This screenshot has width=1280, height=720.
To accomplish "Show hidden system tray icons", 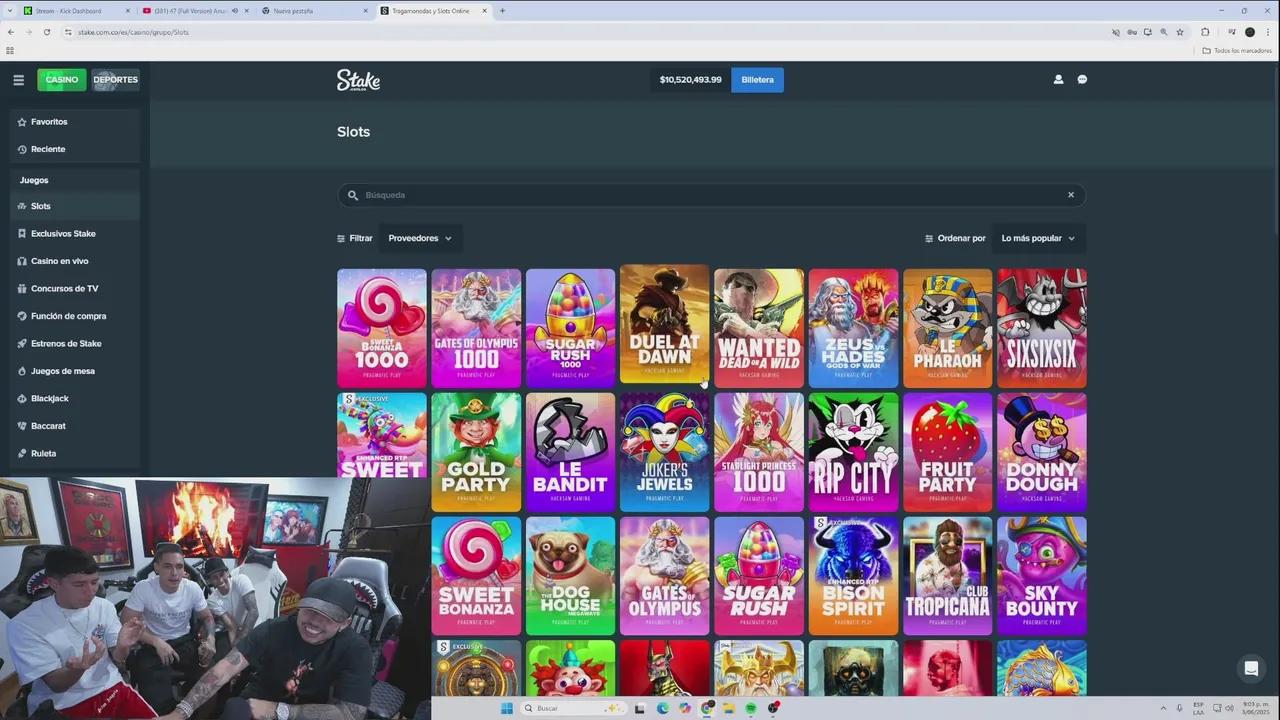I will tap(1163, 708).
